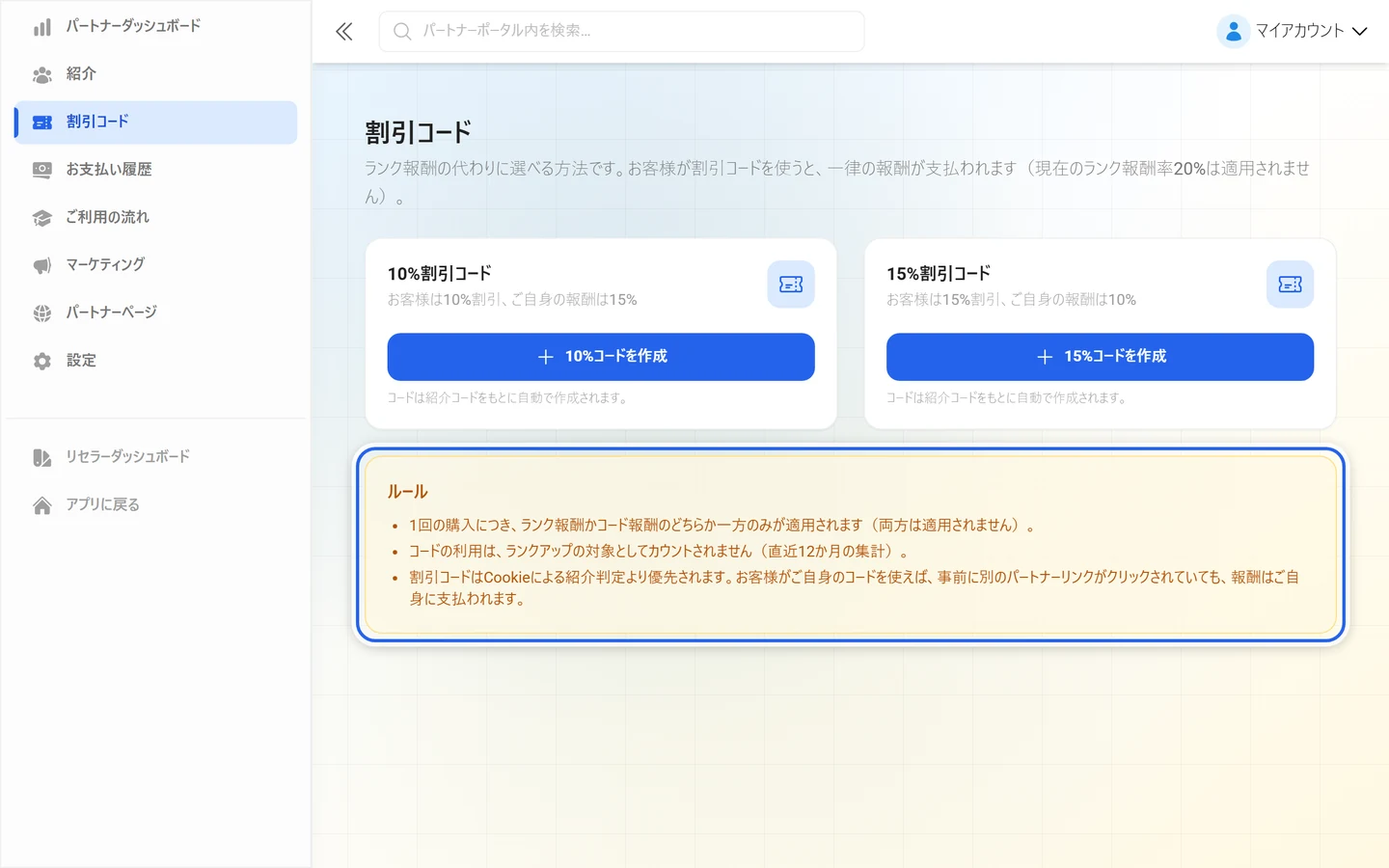Viewport: 1389px width, 868px height.
Task: Click the bar chart icon beside パートナーダッシュボード
Action: pyautogui.click(x=42, y=27)
